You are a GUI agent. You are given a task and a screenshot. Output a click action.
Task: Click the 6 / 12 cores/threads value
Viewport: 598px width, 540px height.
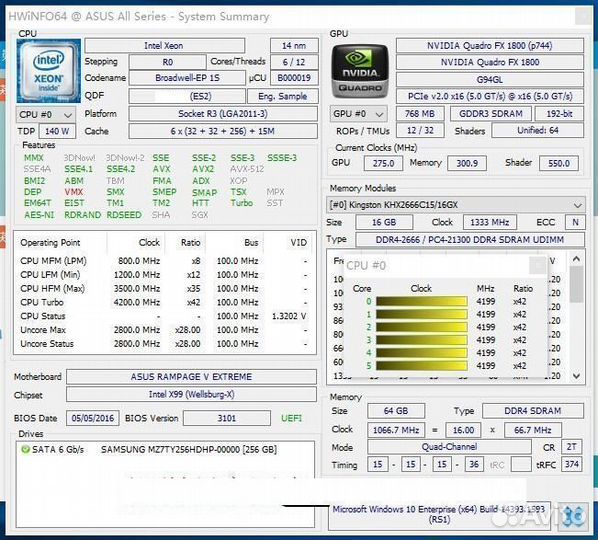pyautogui.click(x=294, y=62)
